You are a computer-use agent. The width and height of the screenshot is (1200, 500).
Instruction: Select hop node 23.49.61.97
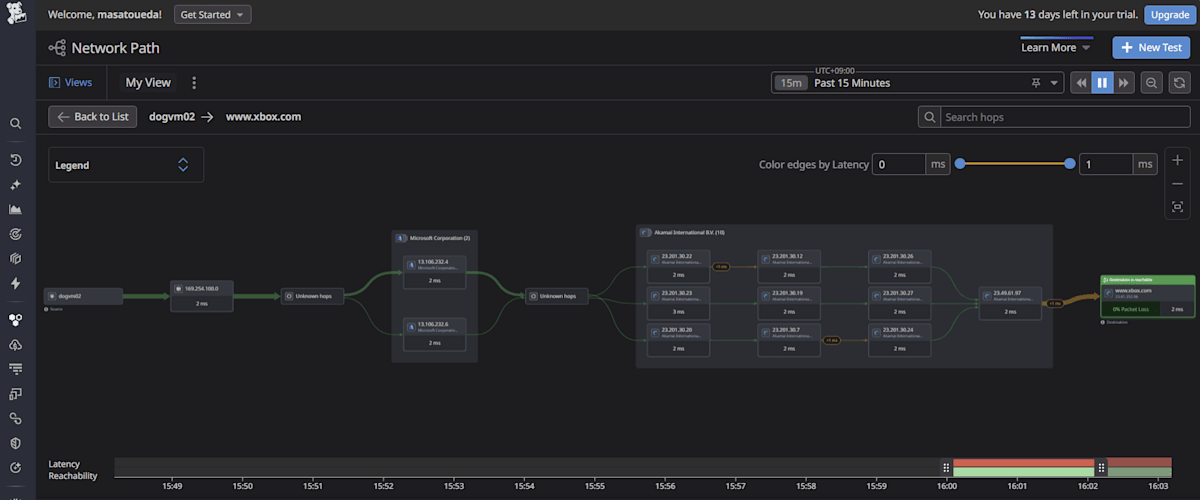coord(1010,302)
